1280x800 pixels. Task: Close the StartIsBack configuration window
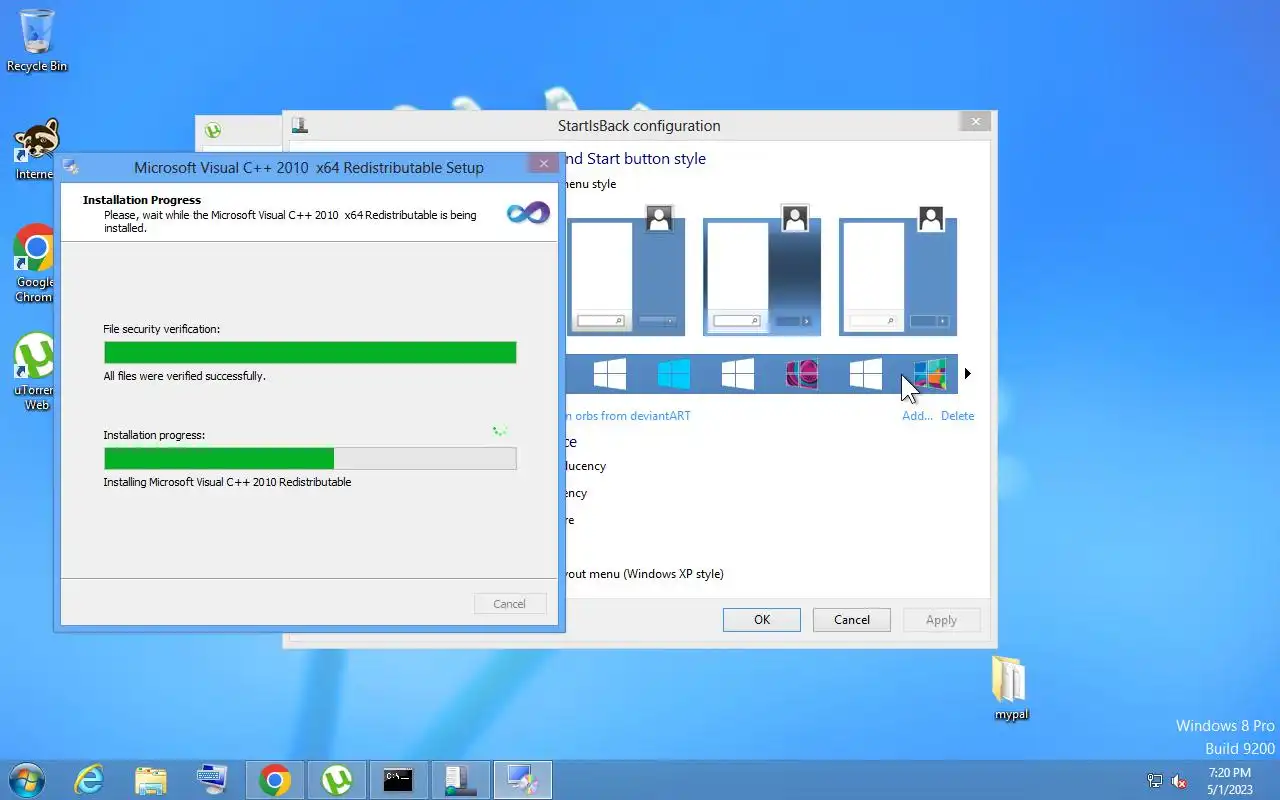click(976, 122)
